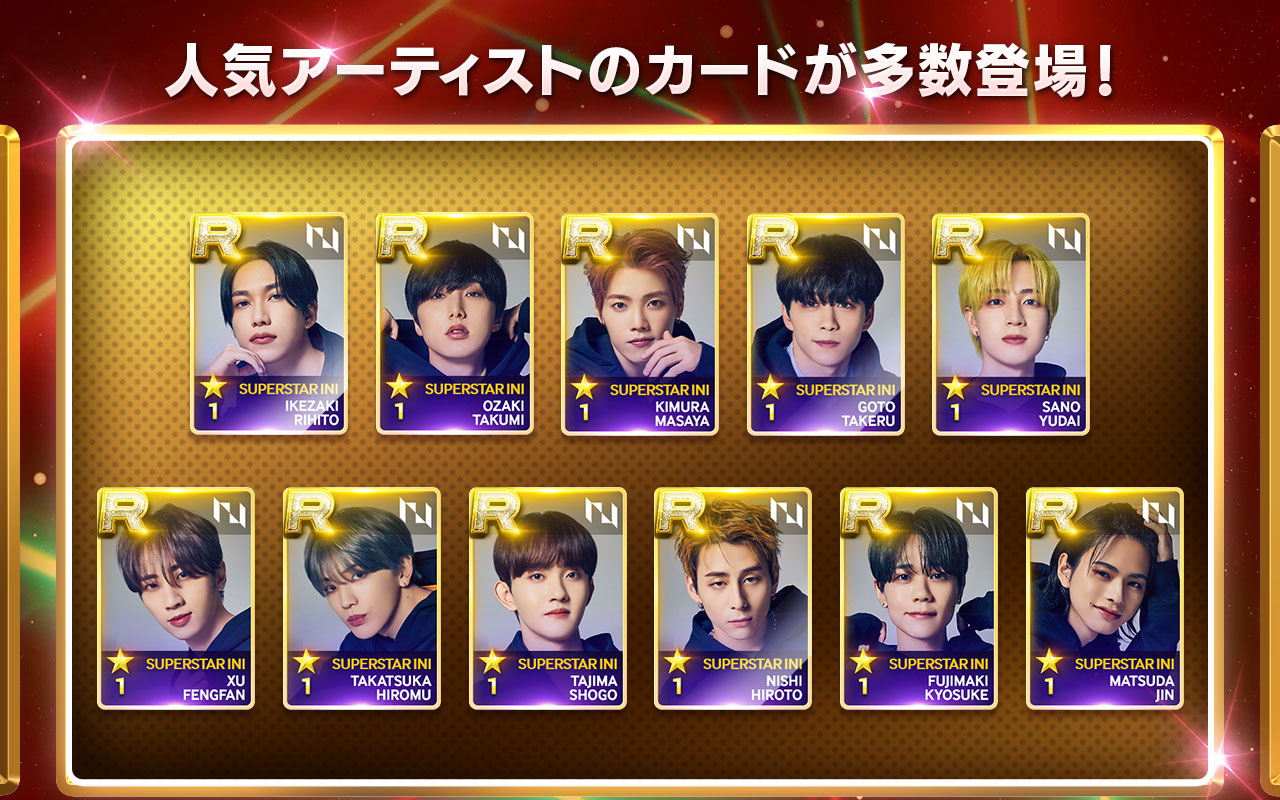The width and height of the screenshot is (1280, 800).
Task: Pick the TAJIMA SHOGO card
Action: click(x=548, y=598)
